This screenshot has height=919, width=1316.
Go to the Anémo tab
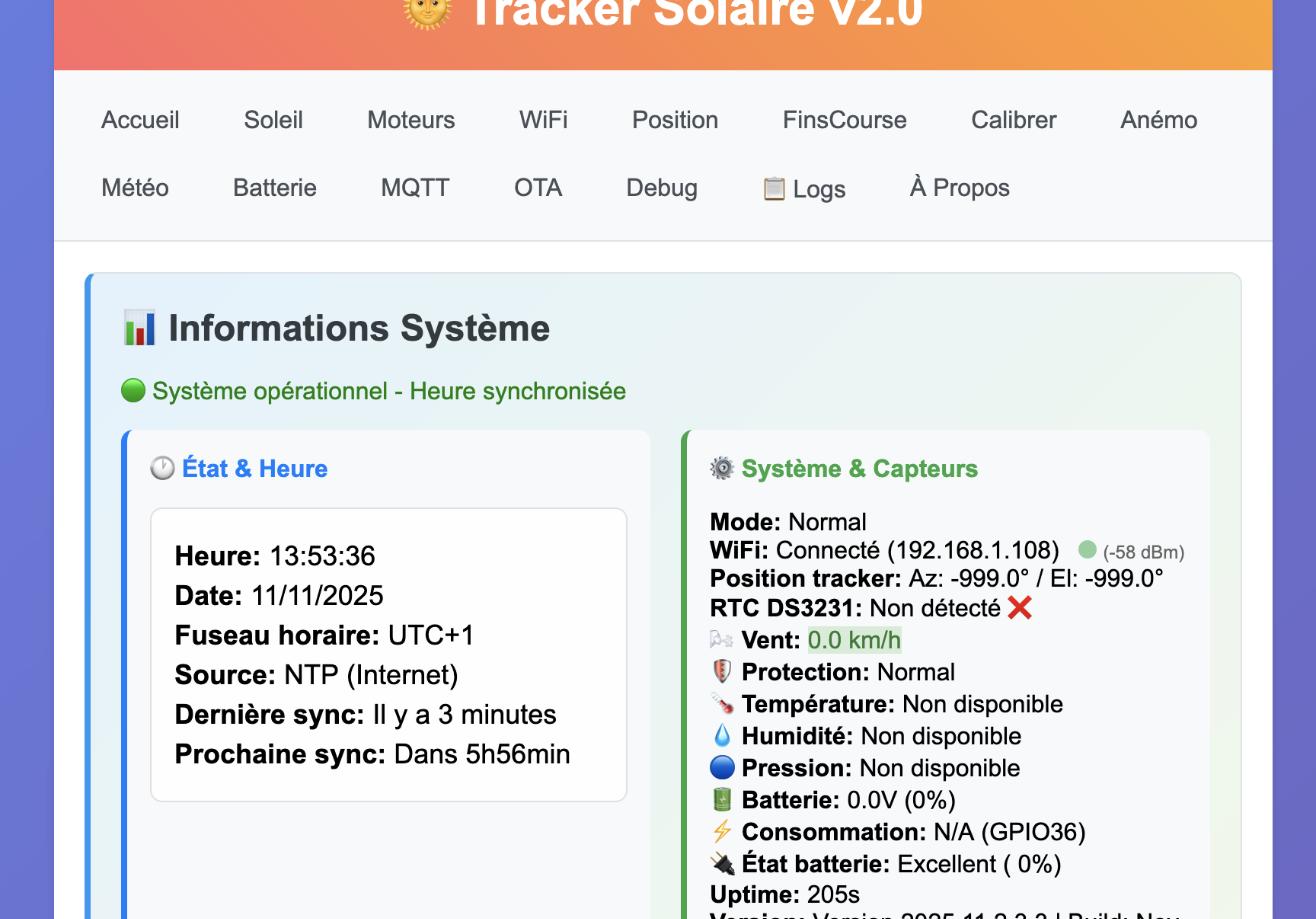coord(1159,120)
